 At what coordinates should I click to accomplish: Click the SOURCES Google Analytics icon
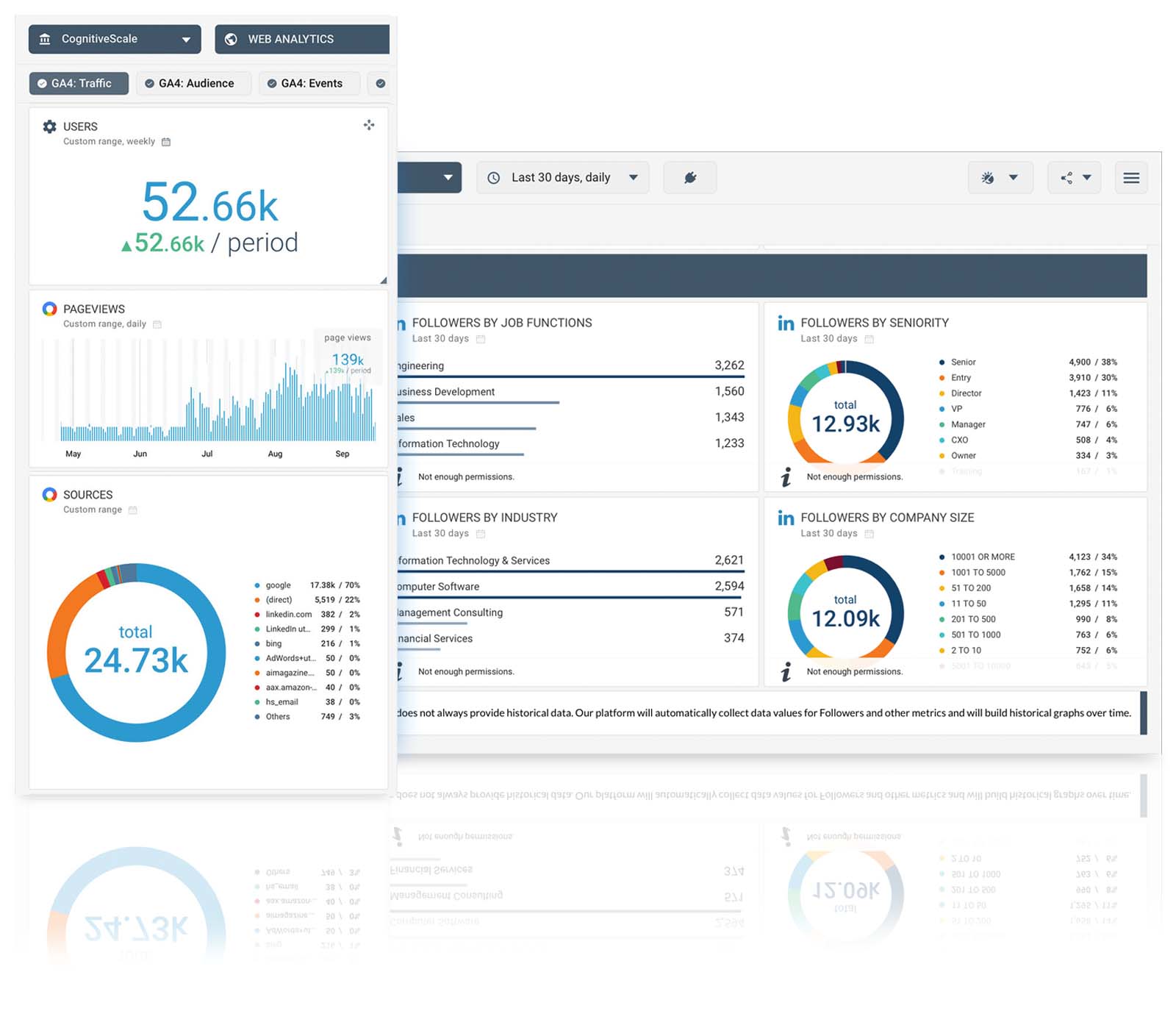coord(49,495)
